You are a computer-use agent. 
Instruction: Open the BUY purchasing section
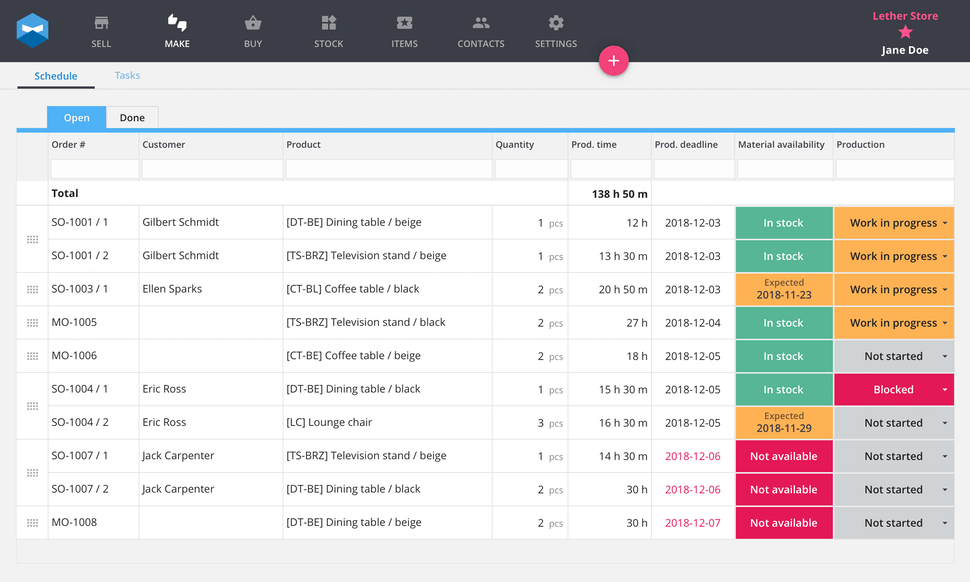click(x=252, y=30)
